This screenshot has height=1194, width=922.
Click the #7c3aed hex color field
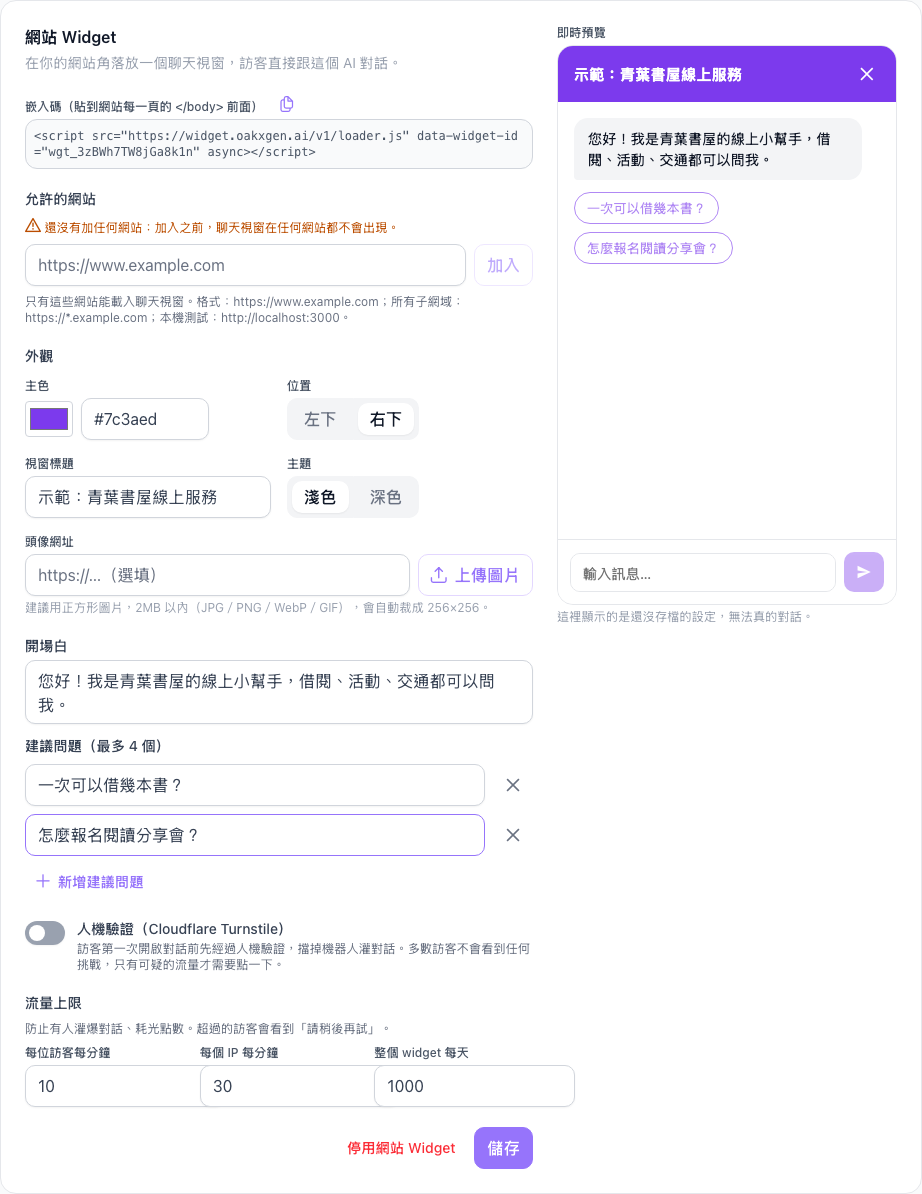[x=145, y=419]
